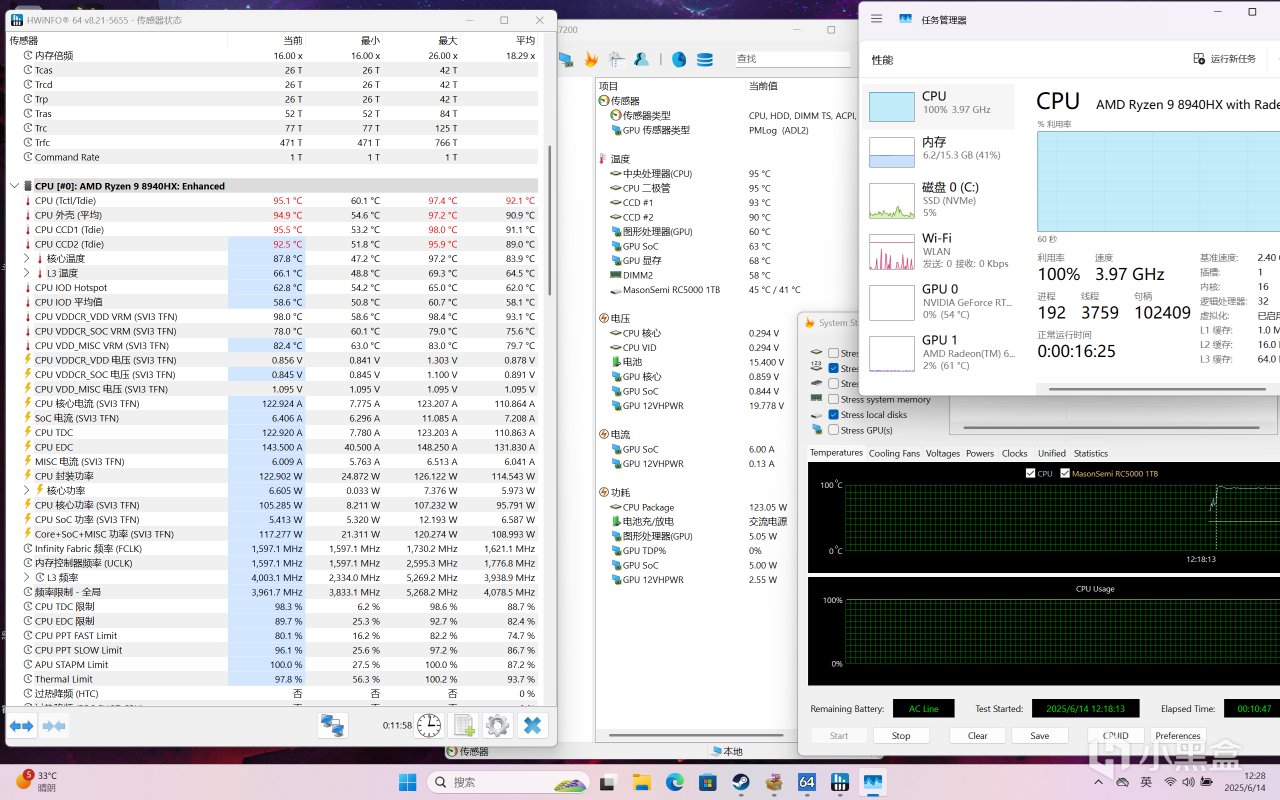Enable the Stress system memory checkbox
1280x800 pixels.
(833, 399)
